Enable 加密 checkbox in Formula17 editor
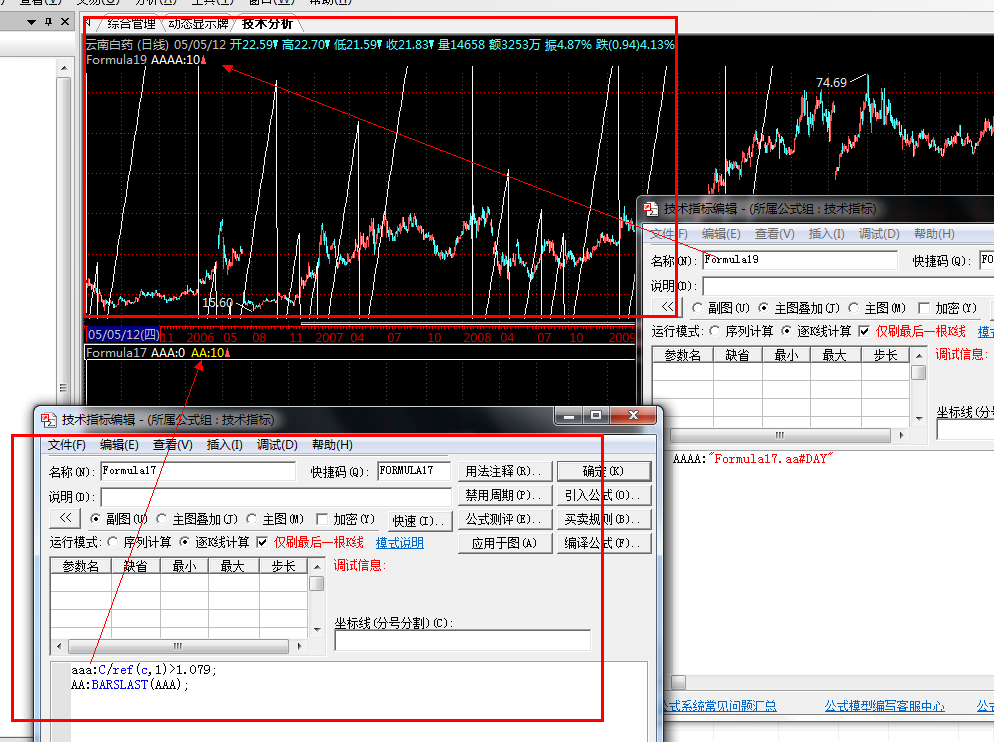This screenshot has height=742, width=994. coord(322,519)
